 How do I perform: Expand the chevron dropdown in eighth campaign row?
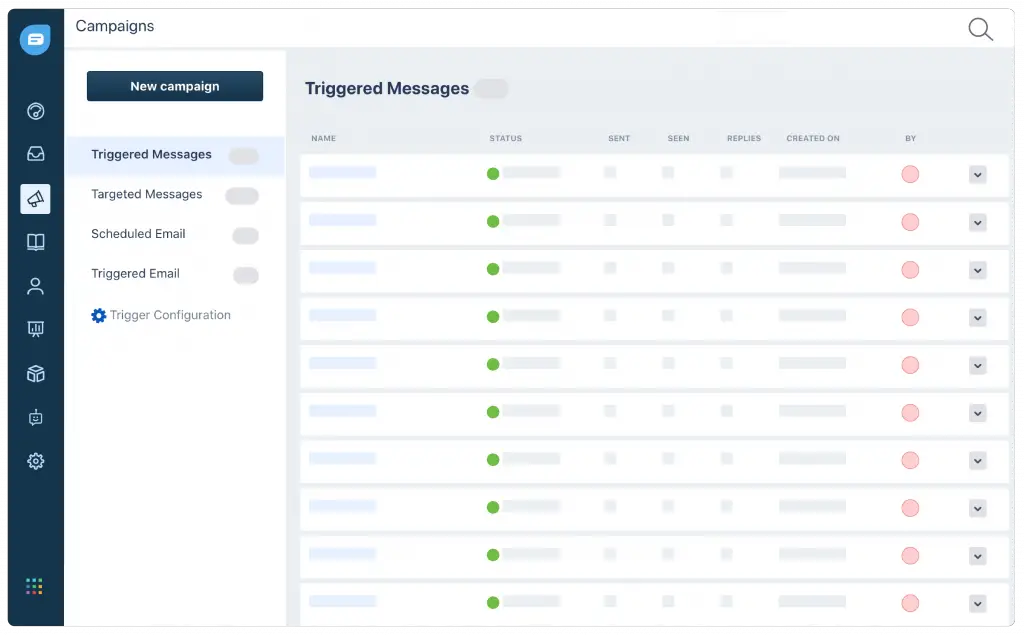click(978, 509)
